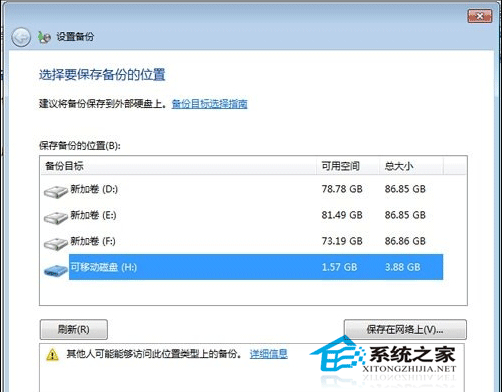The height and width of the screenshot is (392, 502).
Task: Click the 81.49 GB free space value
Action: 342,215
